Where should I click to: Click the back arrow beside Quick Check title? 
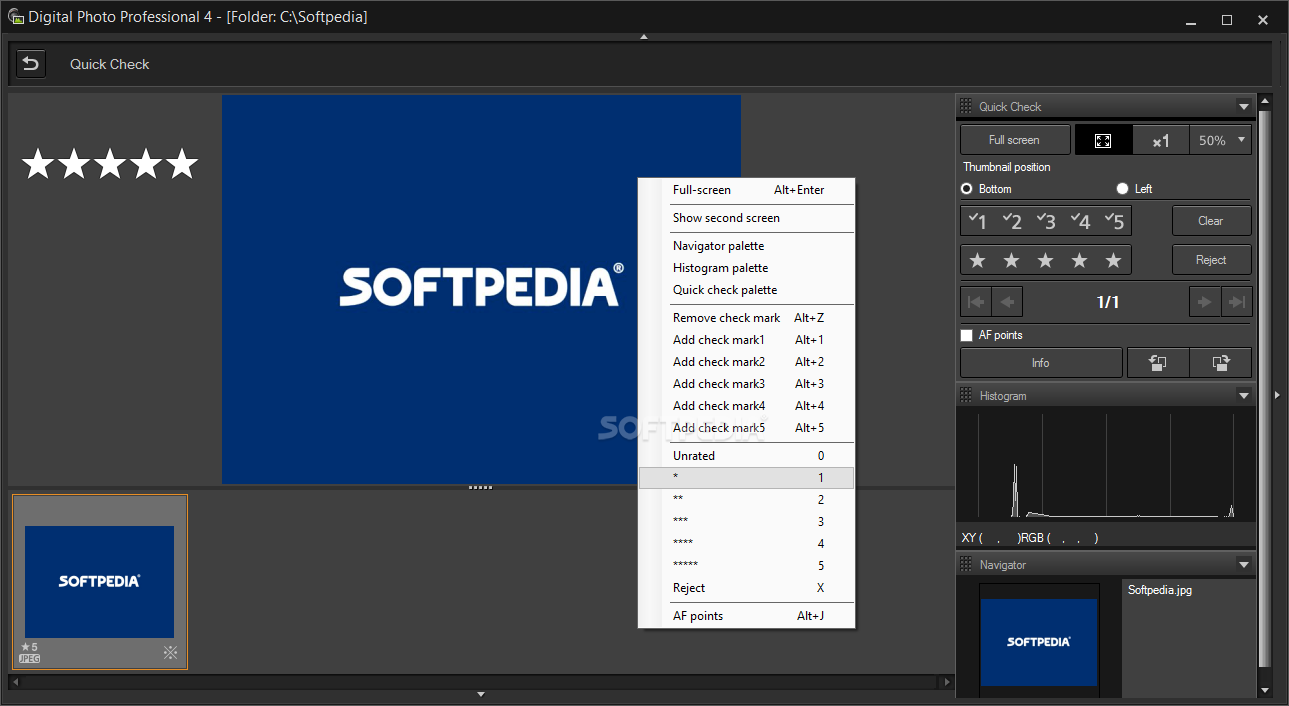tap(31, 64)
